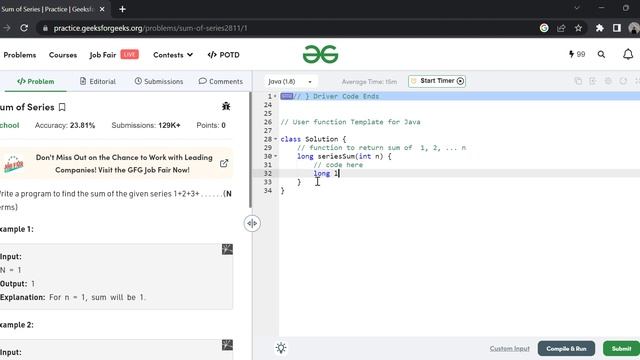
Task: Bookmark this page with star icon
Action: 578,28
